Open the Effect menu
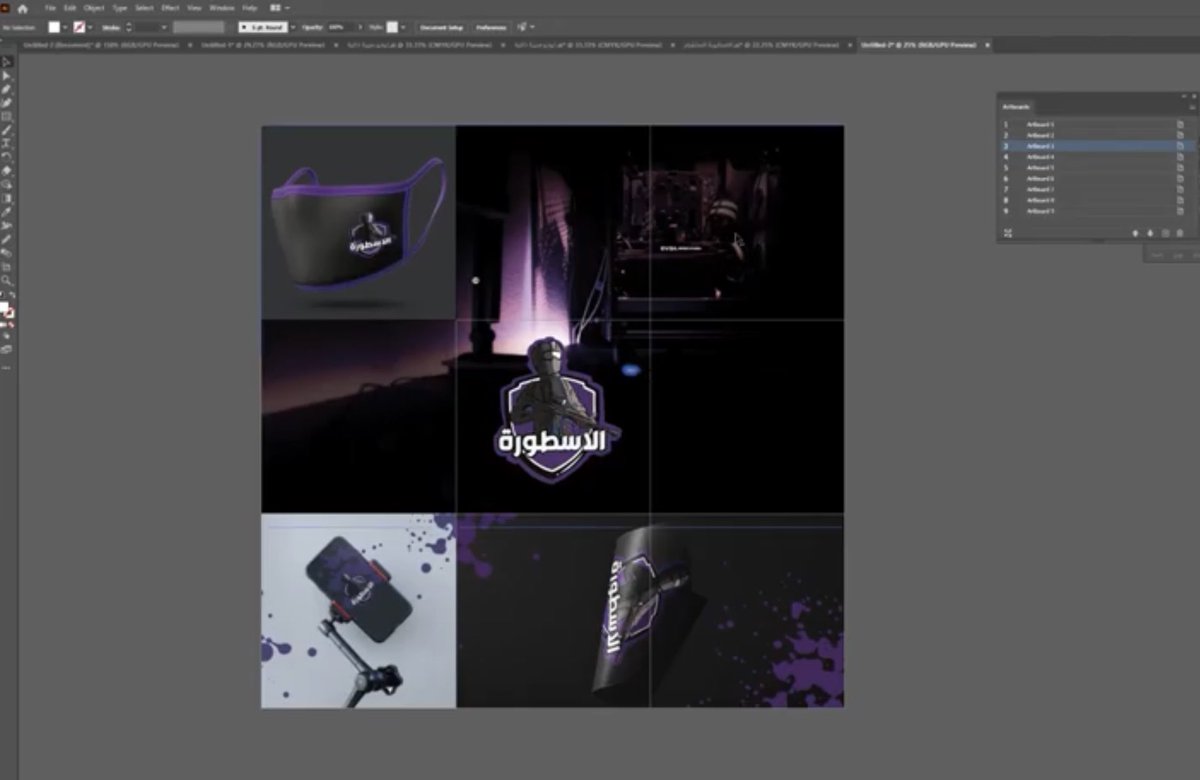 coord(170,8)
